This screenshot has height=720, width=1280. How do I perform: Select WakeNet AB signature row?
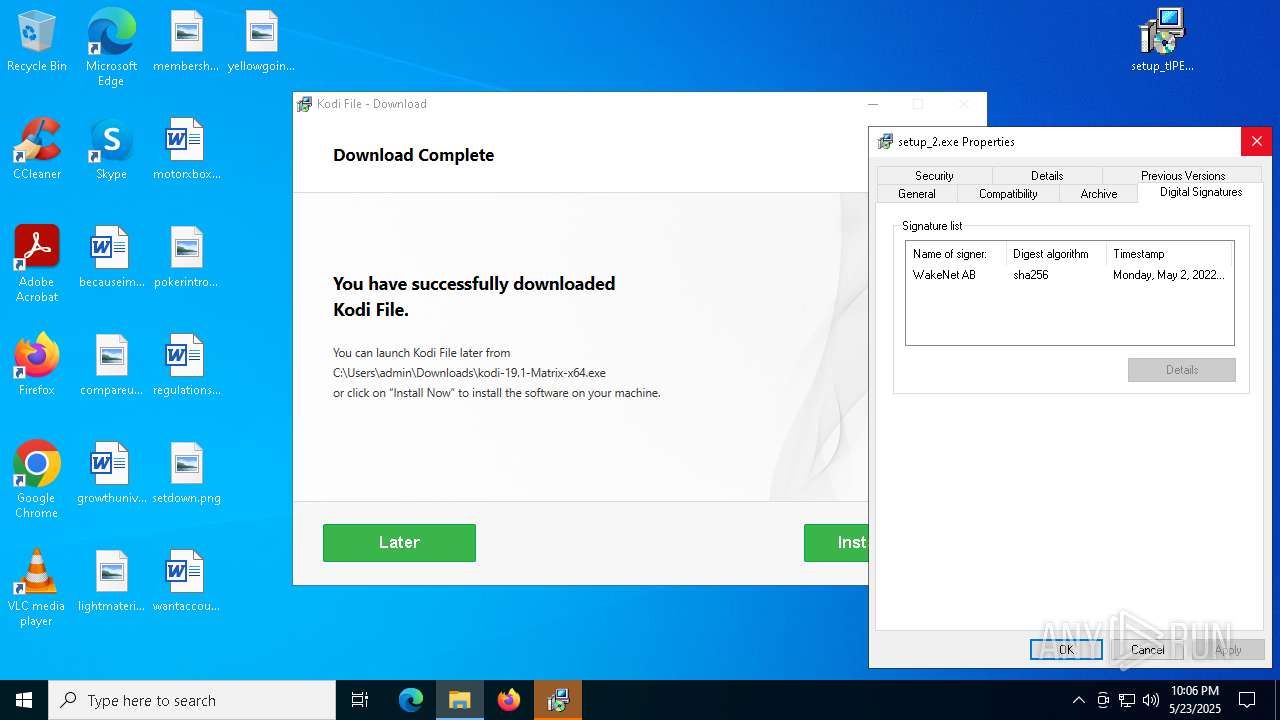tap(1069, 275)
